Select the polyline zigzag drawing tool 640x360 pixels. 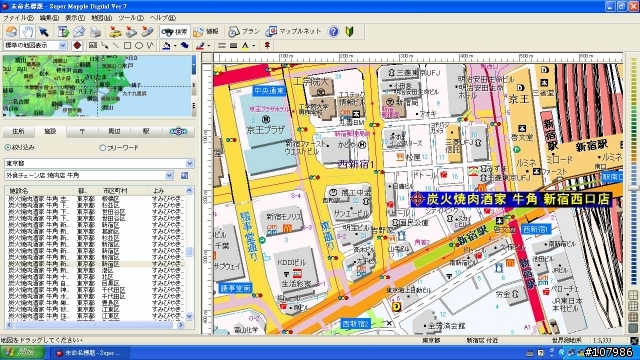pyautogui.click(x=150, y=45)
